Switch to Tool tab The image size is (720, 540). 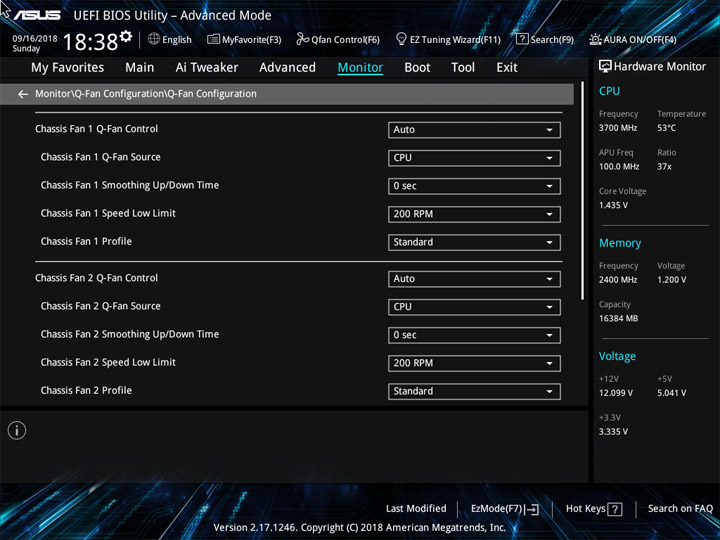click(463, 68)
